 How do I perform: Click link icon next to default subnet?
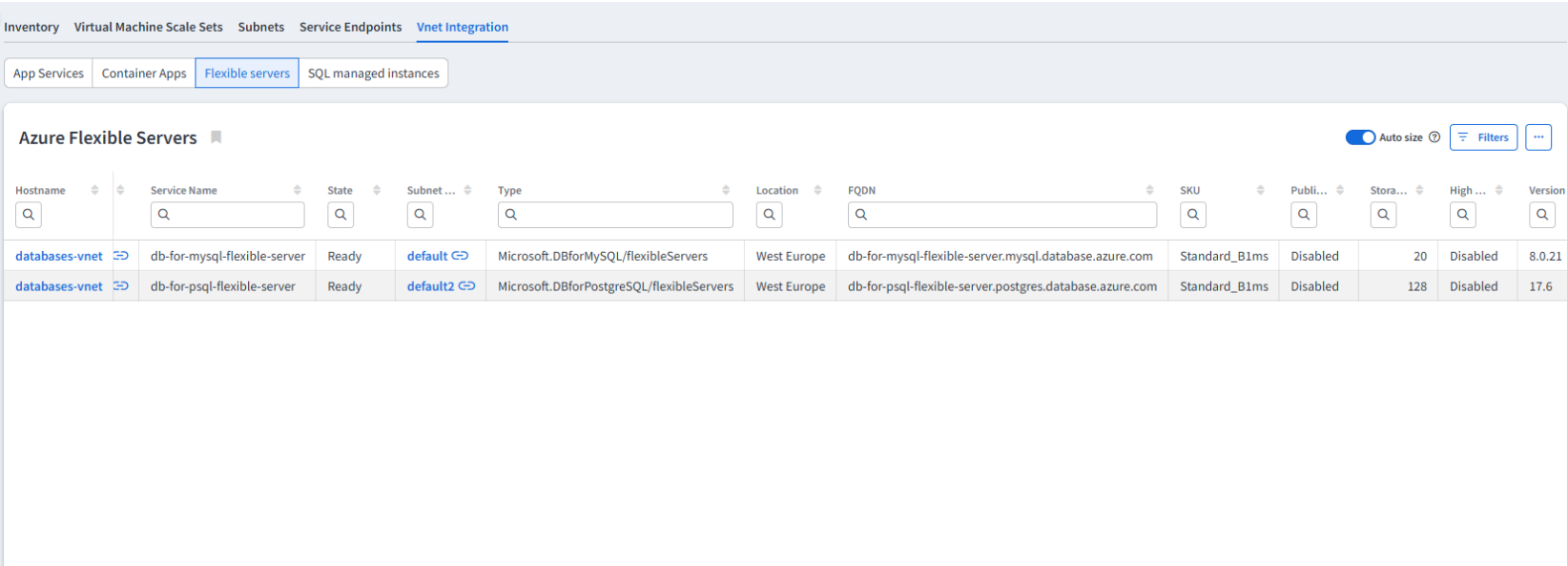point(460,256)
